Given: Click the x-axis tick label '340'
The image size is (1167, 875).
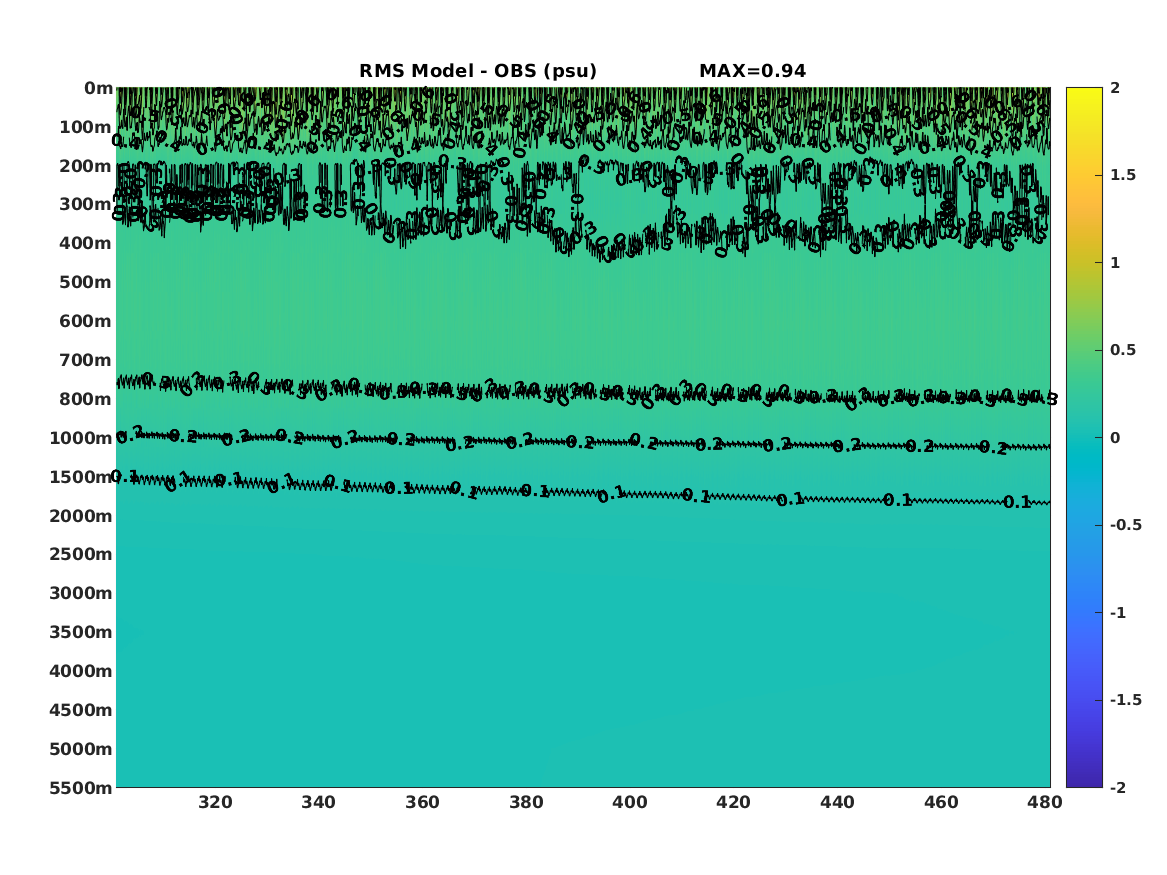Looking at the screenshot, I should pos(319,802).
